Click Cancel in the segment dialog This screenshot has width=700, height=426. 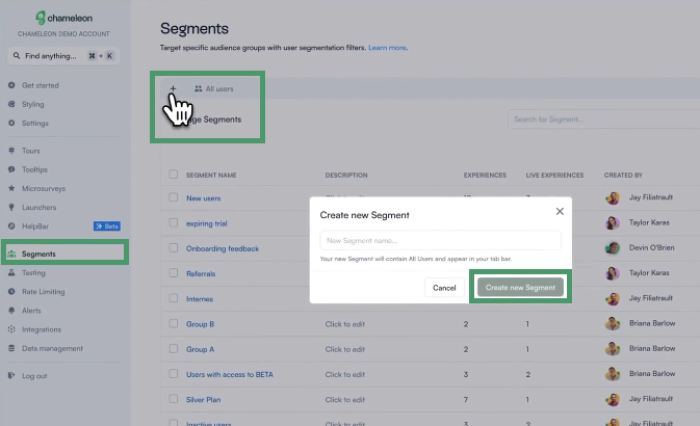(444, 288)
